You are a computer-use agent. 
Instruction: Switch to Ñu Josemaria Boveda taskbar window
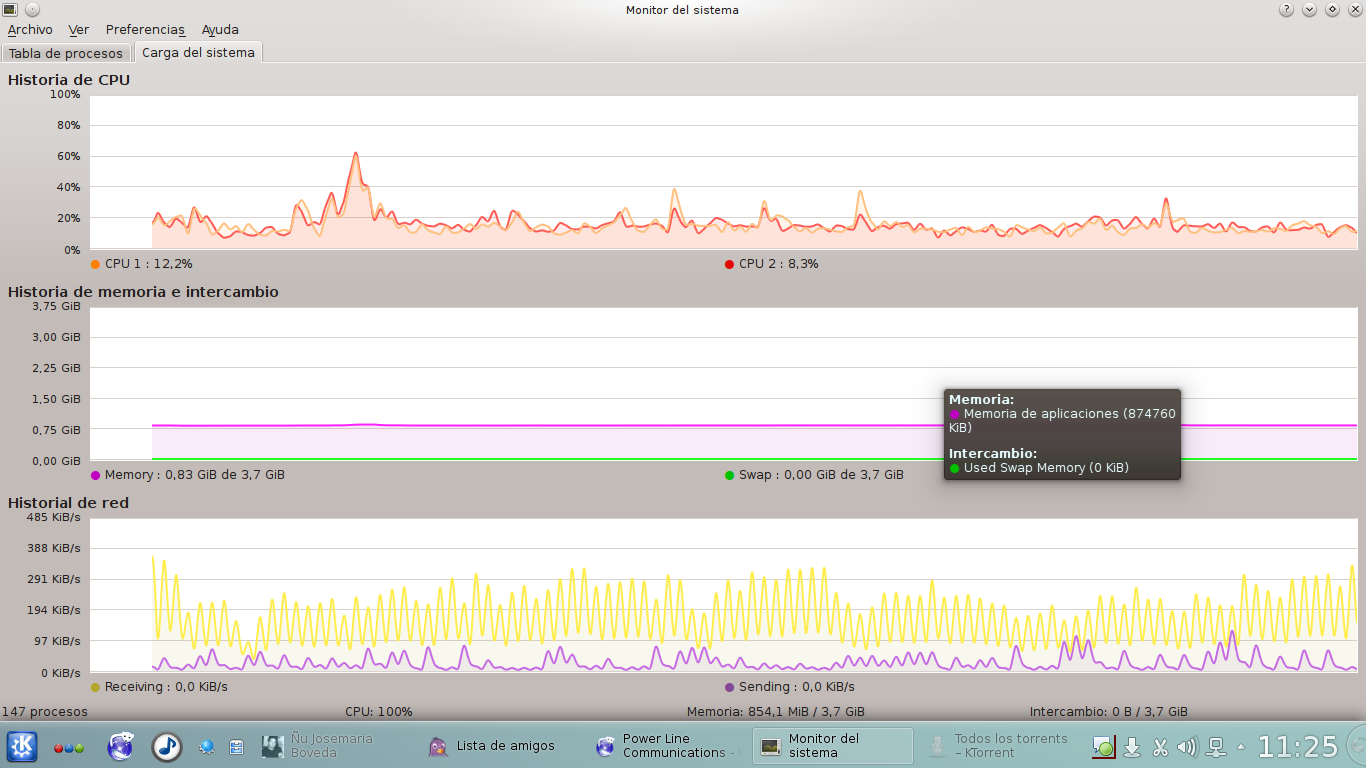coord(335,746)
